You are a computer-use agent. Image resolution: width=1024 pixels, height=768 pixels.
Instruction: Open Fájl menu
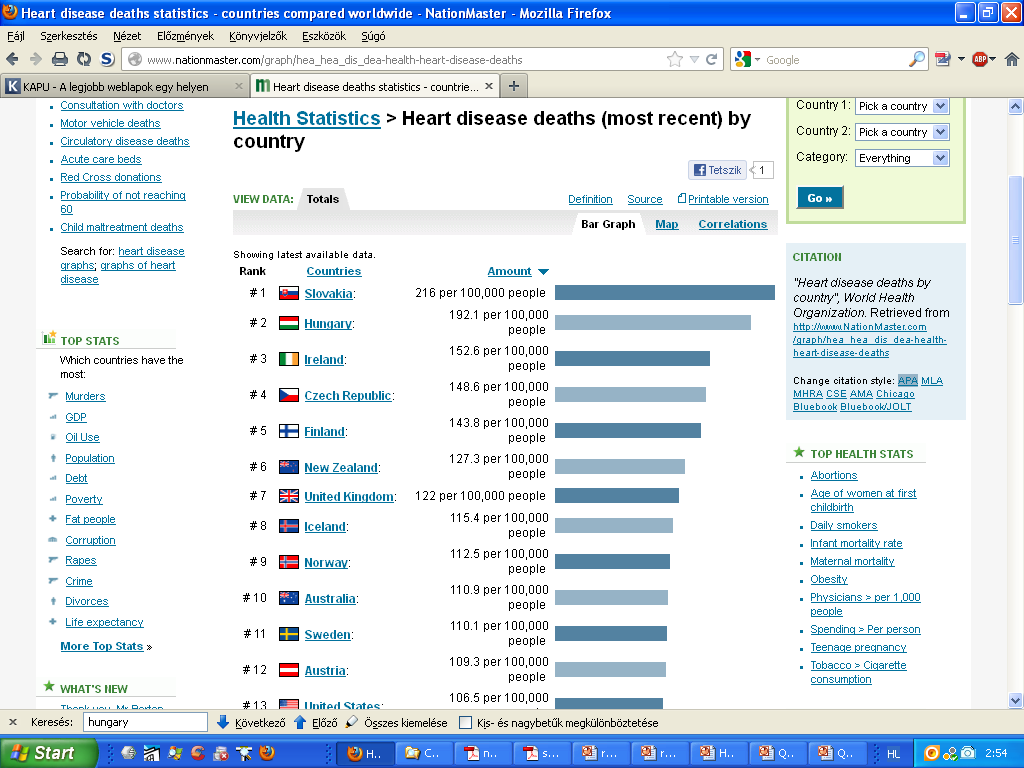pyautogui.click(x=16, y=36)
